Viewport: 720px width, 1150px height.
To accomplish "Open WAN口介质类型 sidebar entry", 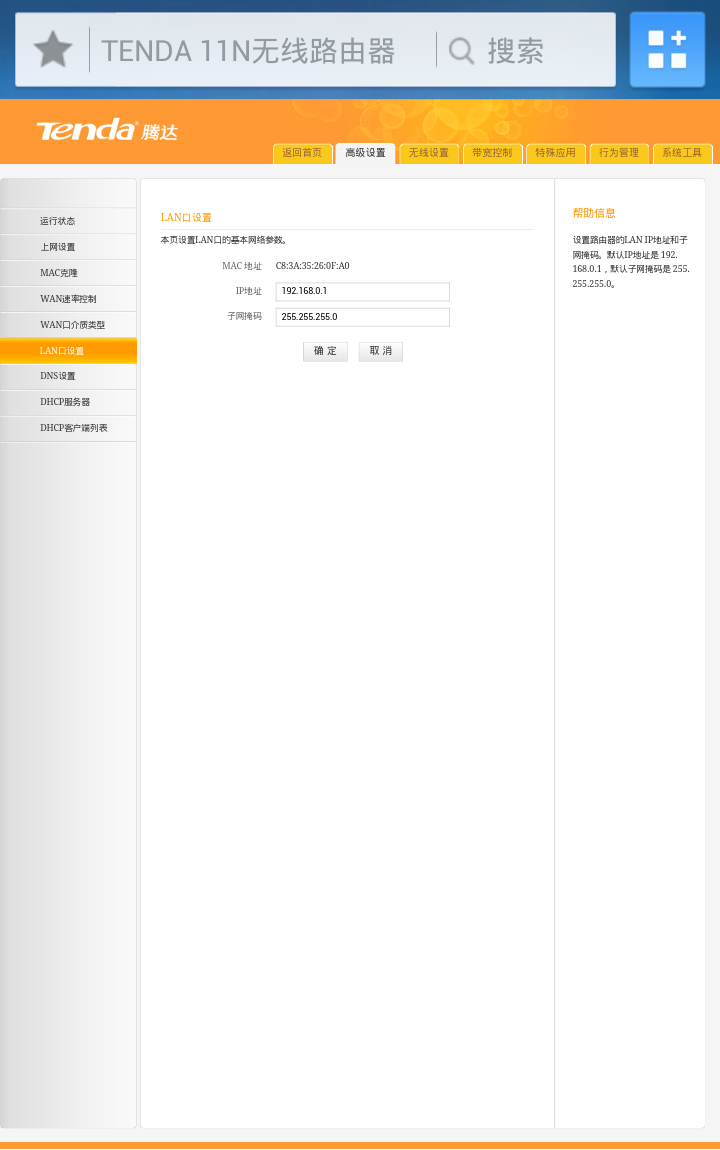I will point(68,325).
